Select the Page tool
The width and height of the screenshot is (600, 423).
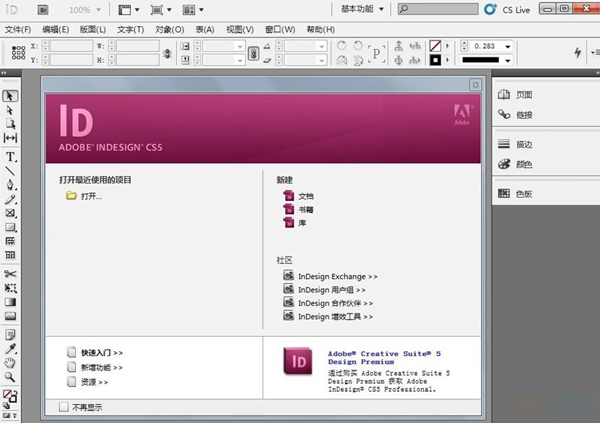click(x=10, y=124)
